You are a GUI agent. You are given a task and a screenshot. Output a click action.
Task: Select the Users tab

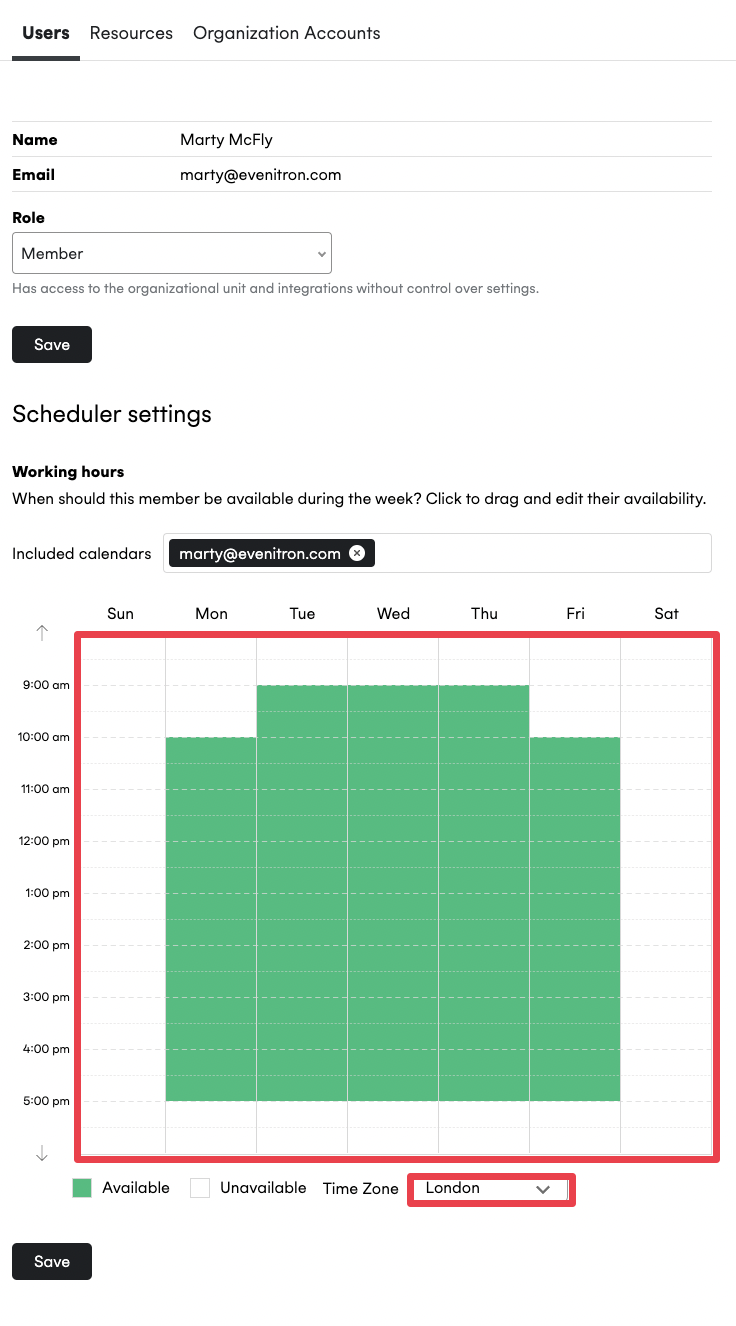[46, 33]
